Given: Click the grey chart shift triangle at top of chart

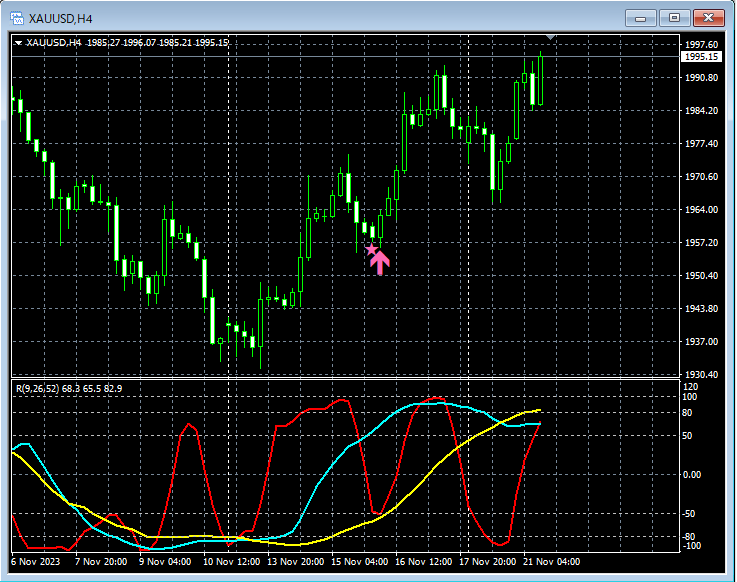Looking at the screenshot, I should pyautogui.click(x=551, y=37).
